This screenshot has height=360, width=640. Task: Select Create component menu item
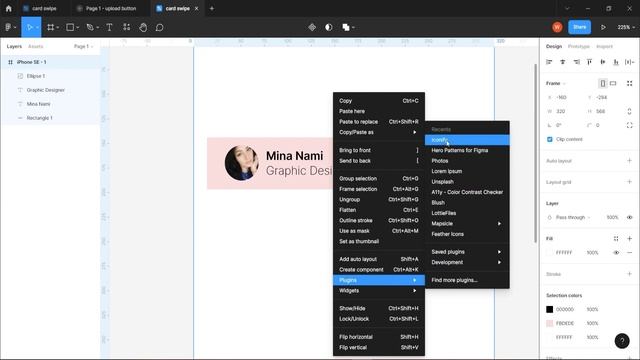[379, 269]
